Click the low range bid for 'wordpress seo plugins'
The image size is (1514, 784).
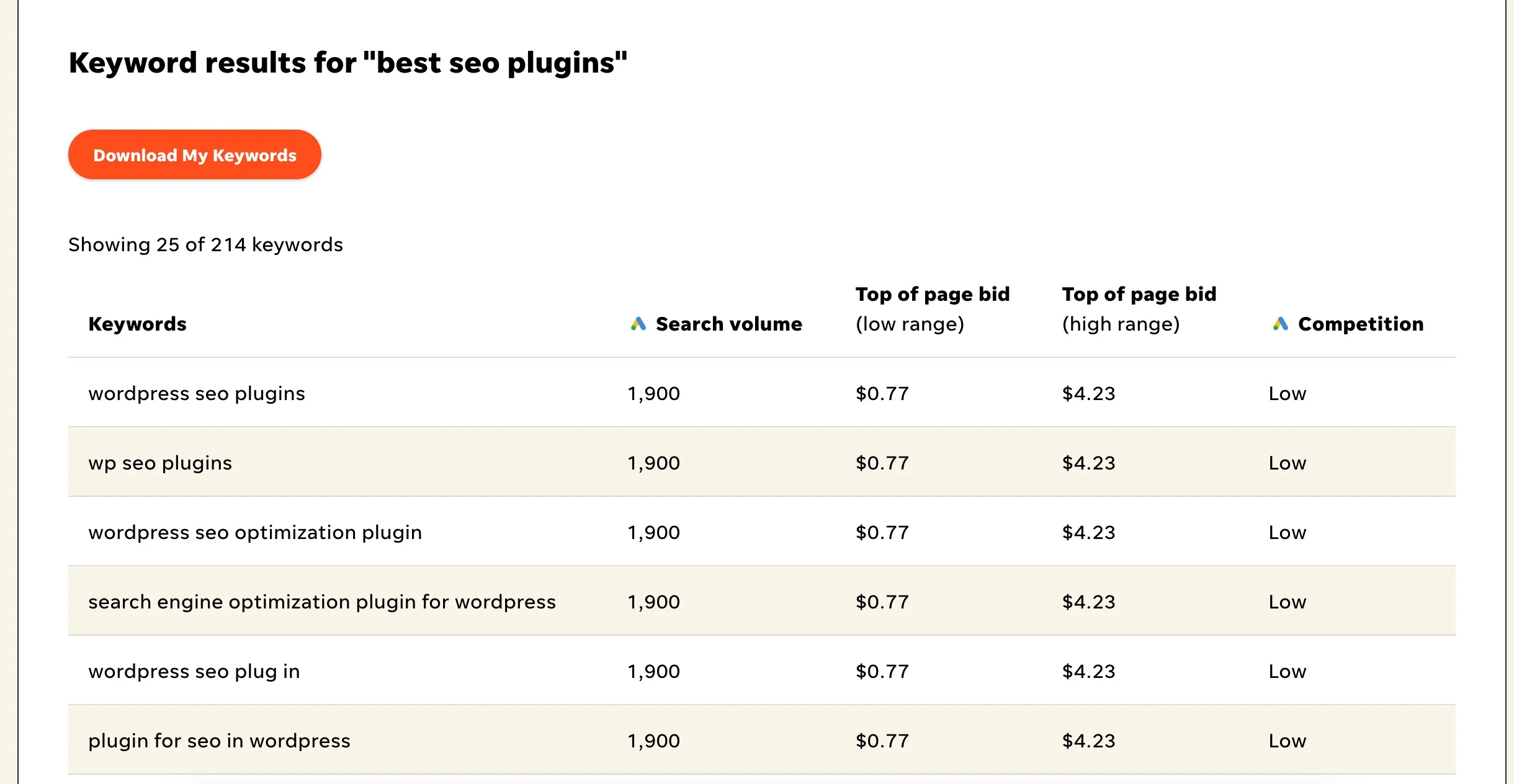882,393
